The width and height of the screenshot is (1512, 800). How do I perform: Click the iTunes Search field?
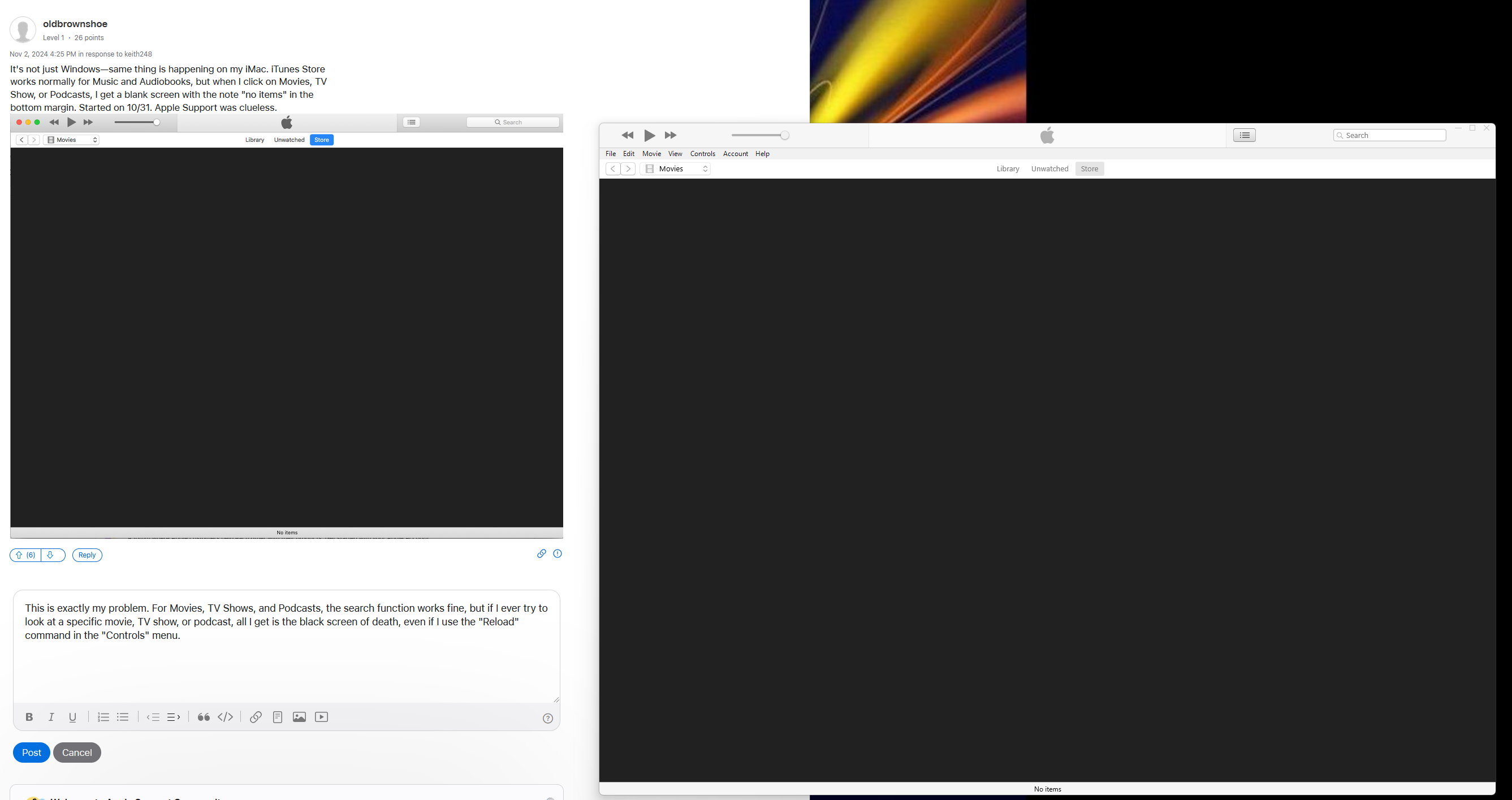tap(1394, 136)
